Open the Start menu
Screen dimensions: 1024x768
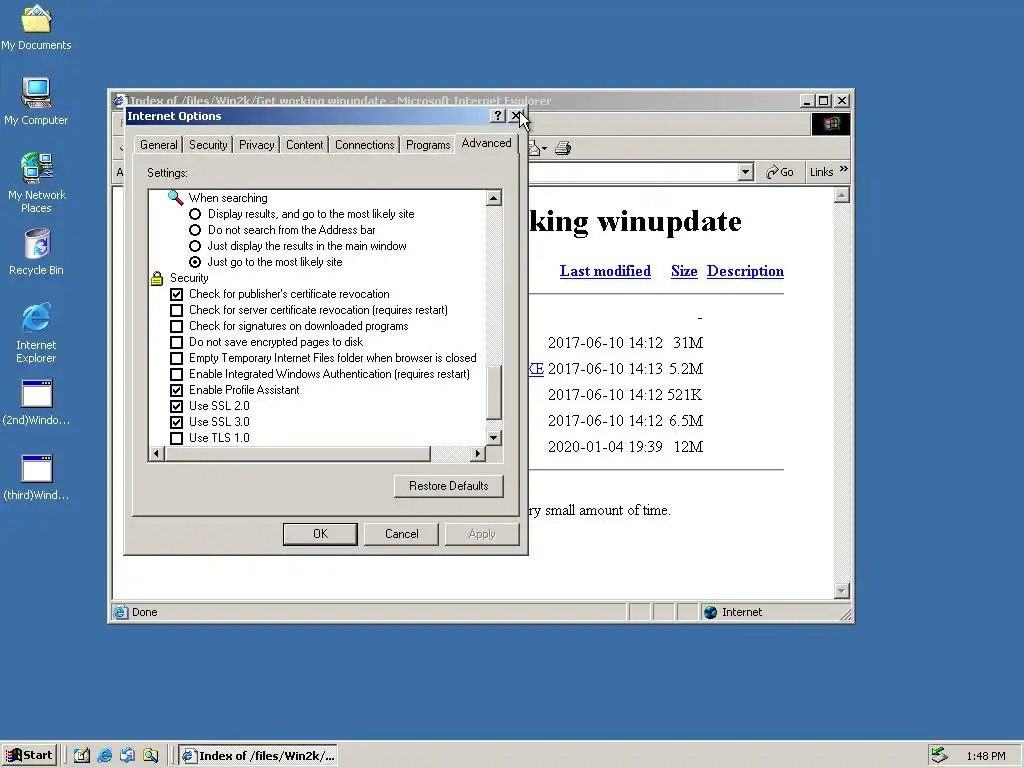29,756
